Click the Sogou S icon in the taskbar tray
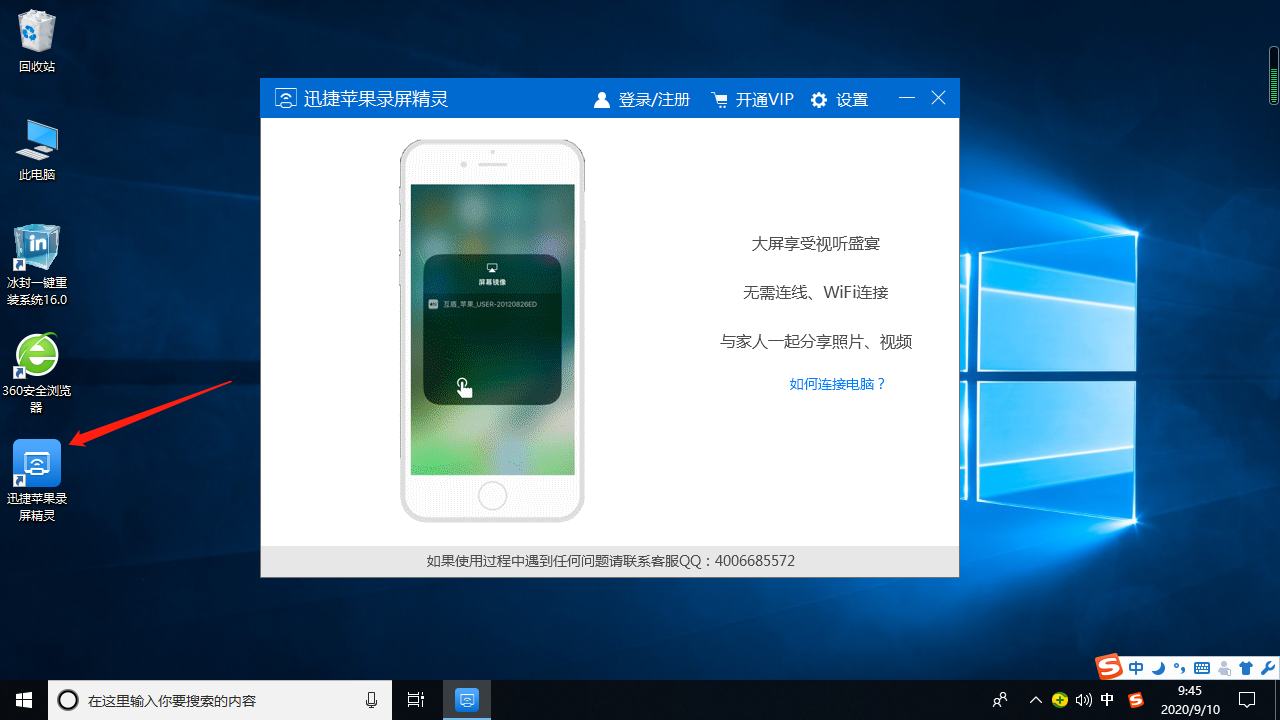1280x720 pixels. point(1135,700)
